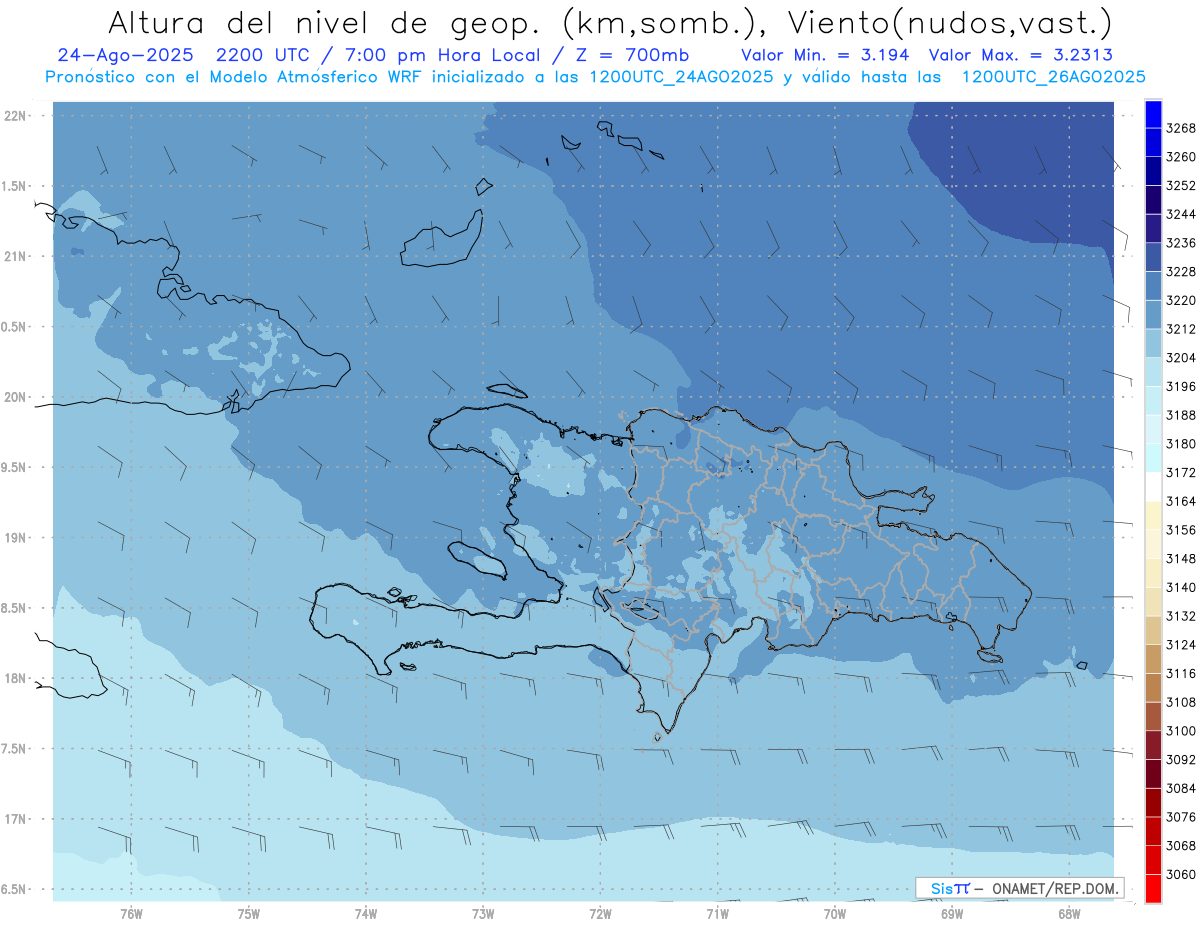Click the longitude axis label '71W'
This screenshot has width=1200, height=927.
717,914
